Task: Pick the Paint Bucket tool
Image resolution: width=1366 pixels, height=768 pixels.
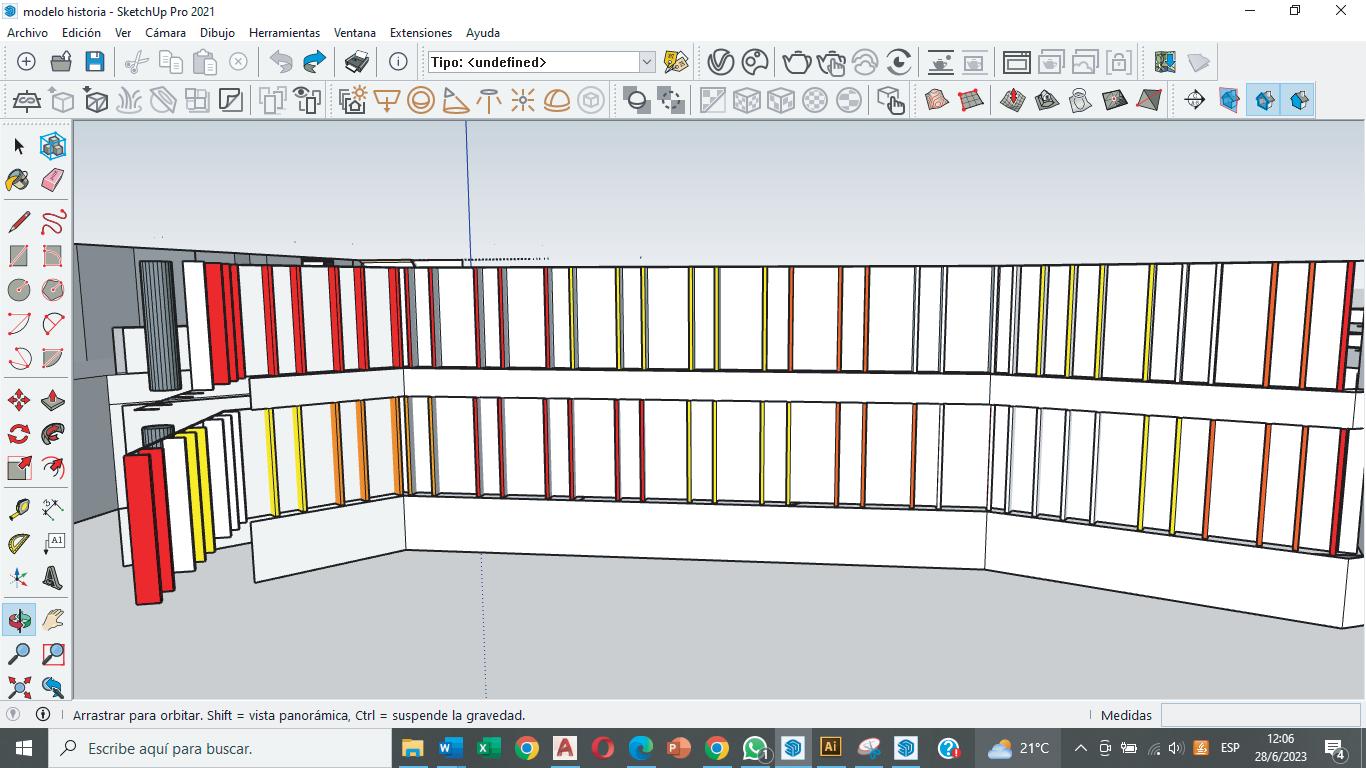Action: coord(18,180)
